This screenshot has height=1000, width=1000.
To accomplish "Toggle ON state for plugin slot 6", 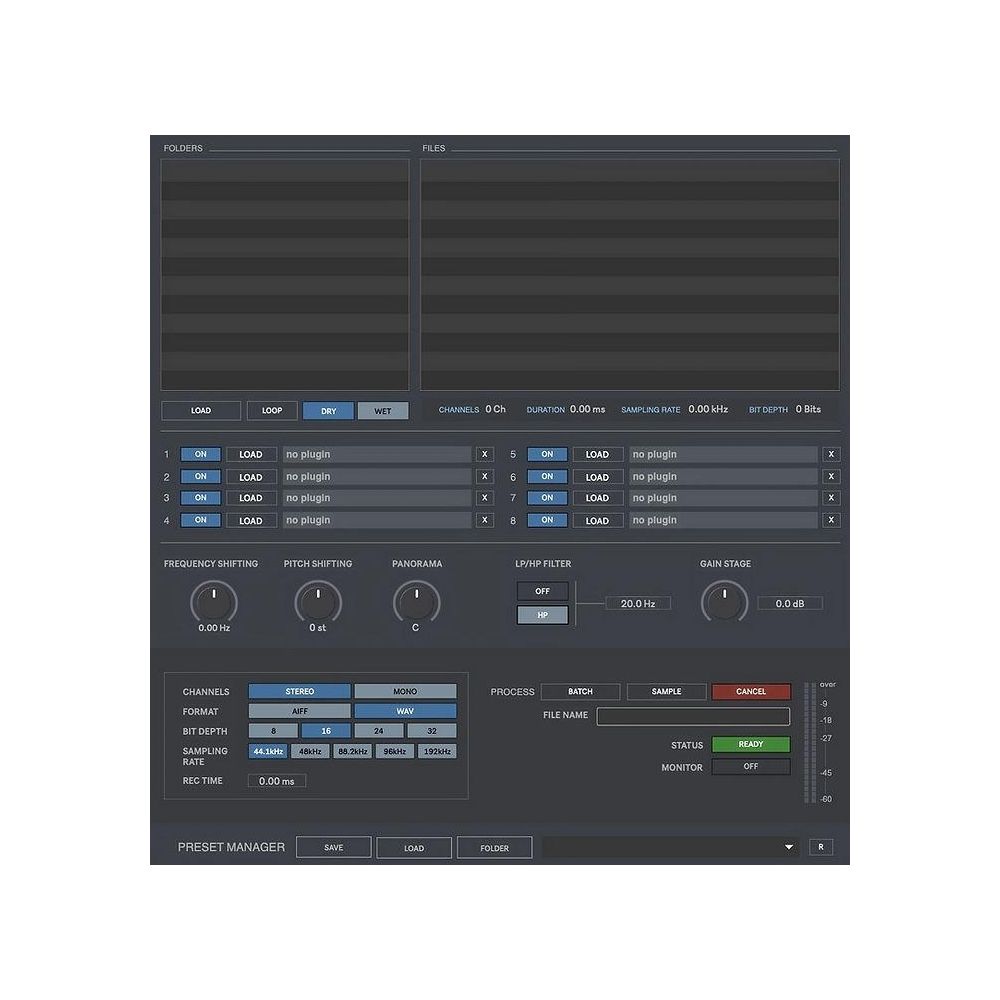I will (x=546, y=476).
